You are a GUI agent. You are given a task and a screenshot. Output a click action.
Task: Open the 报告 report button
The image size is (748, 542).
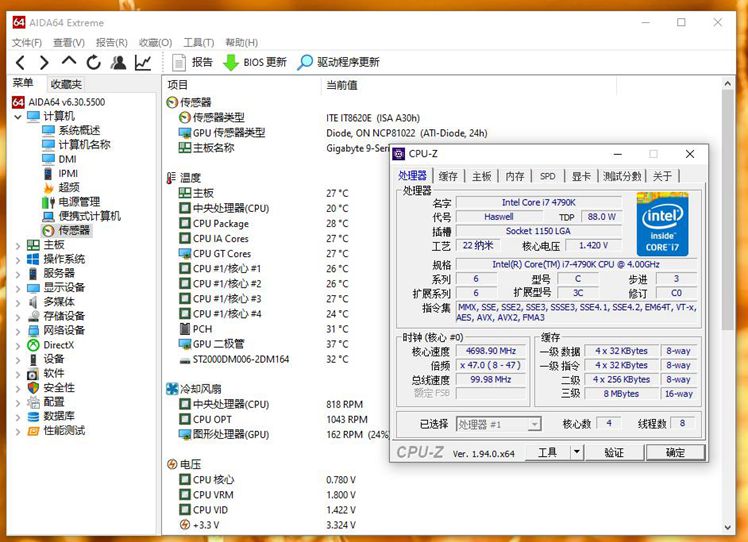pos(192,62)
